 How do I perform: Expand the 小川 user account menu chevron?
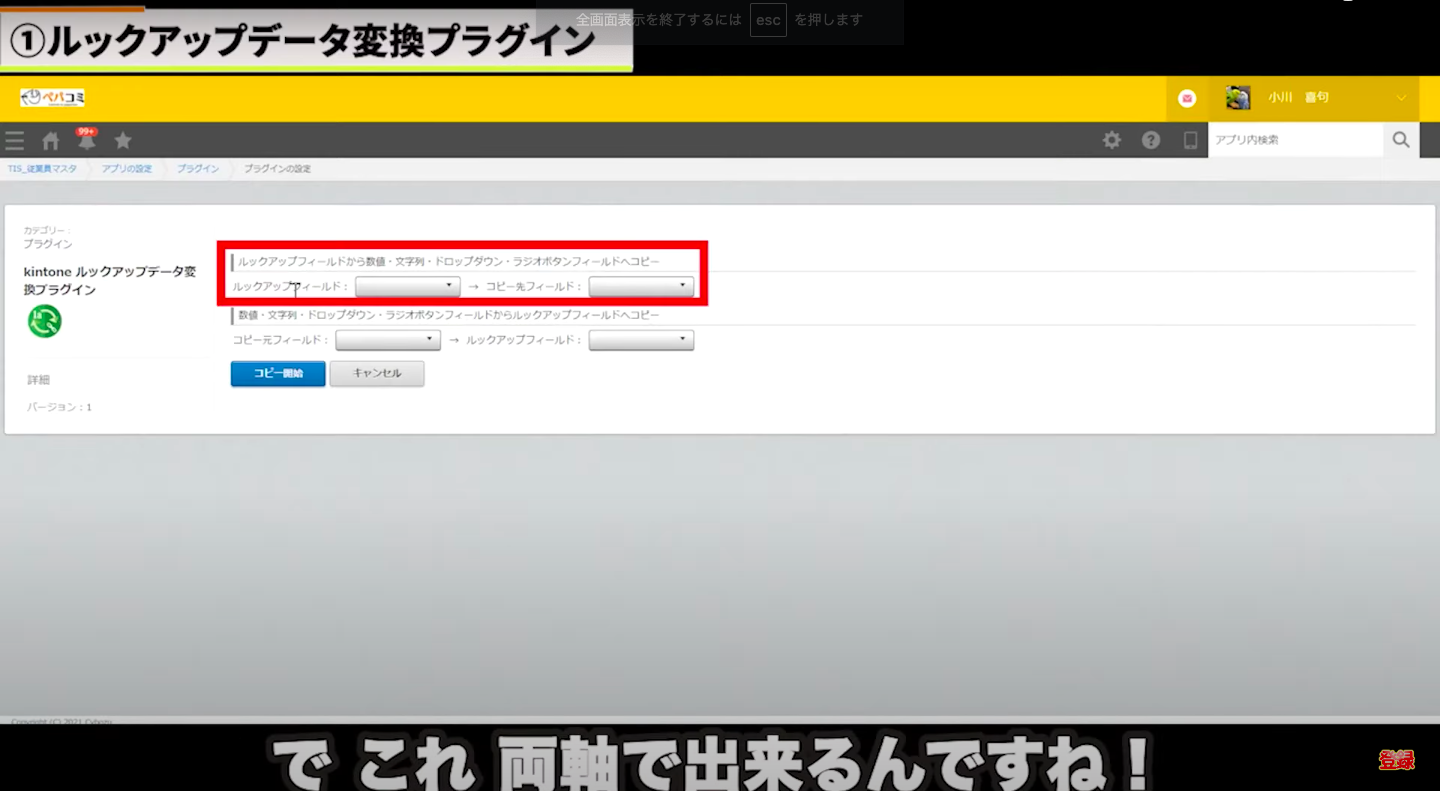(x=1400, y=98)
